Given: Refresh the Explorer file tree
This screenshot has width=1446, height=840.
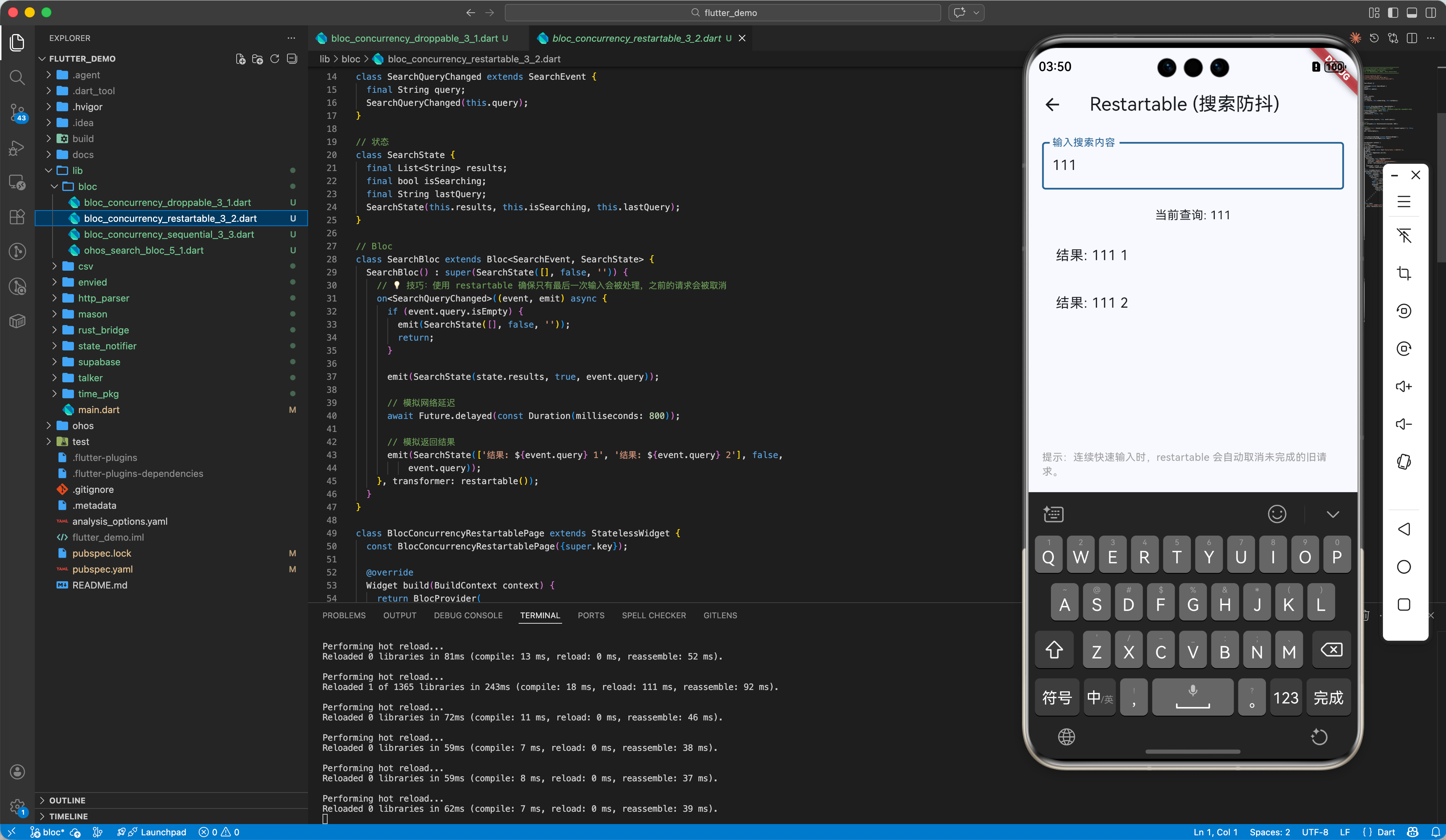Looking at the screenshot, I should point(275,59).
